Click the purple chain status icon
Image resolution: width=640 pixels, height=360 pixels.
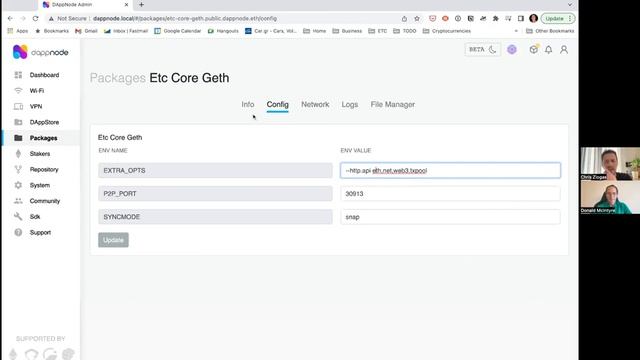(x=512, y=50)
